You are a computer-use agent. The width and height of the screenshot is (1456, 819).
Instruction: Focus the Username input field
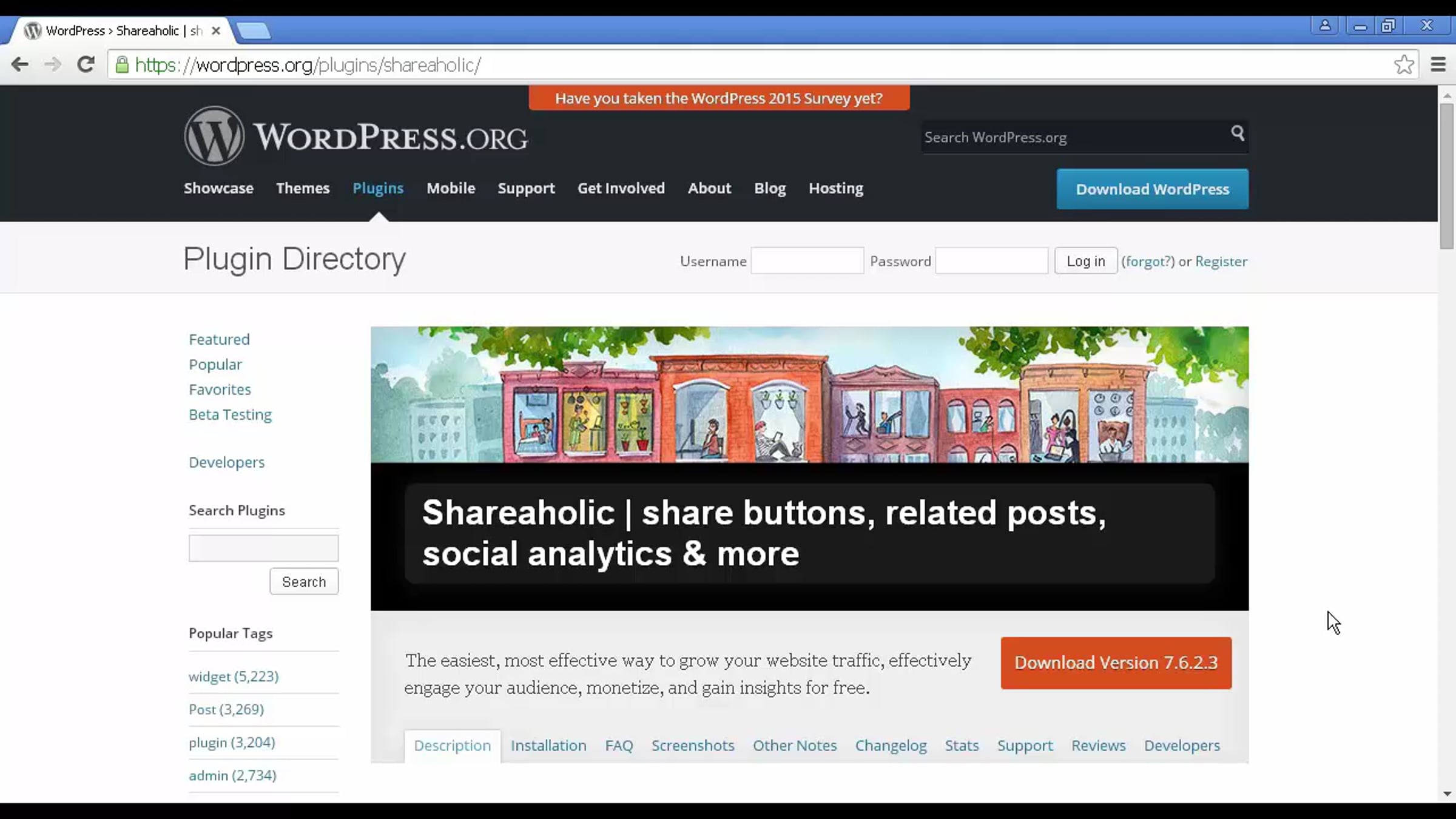click(x=807, y=261)
